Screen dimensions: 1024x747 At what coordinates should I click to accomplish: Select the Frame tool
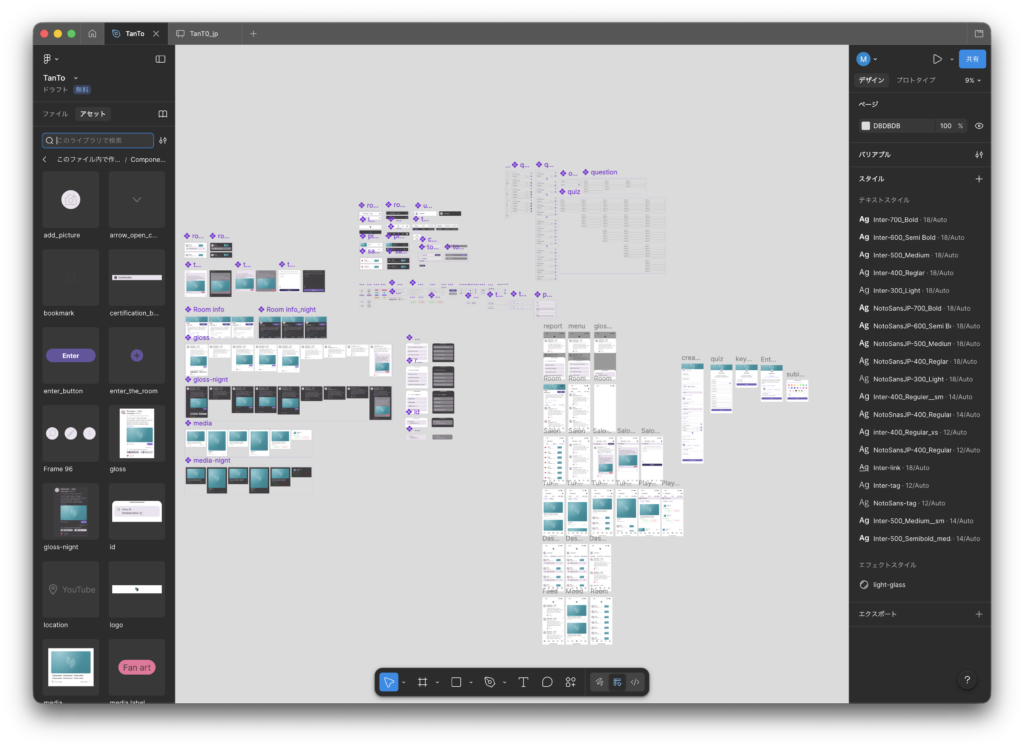point(423,682)
